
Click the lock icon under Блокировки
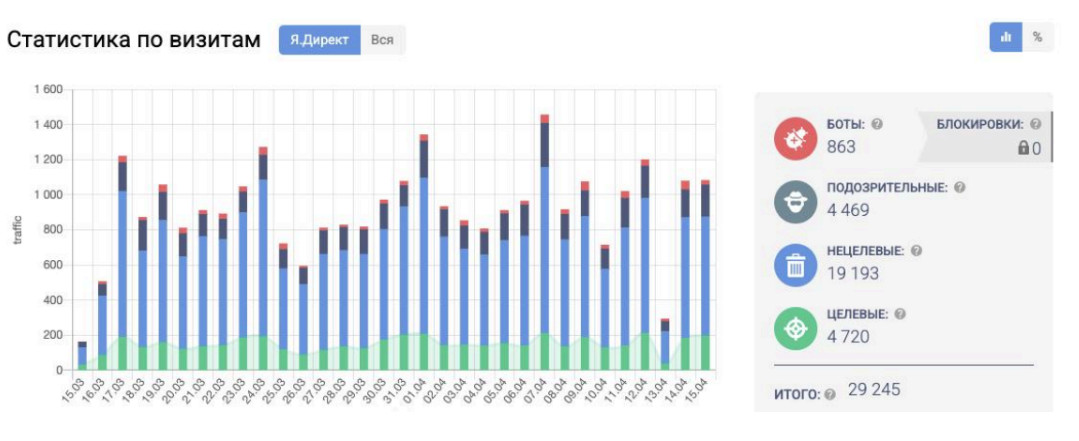tap(1023, 148)
